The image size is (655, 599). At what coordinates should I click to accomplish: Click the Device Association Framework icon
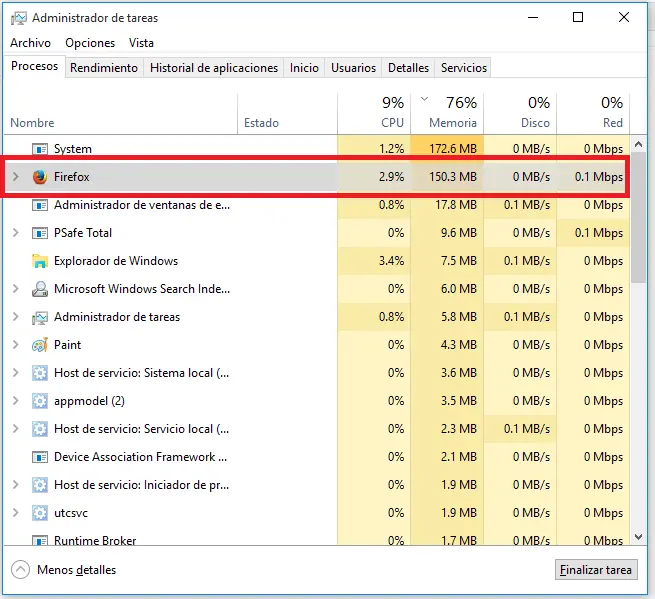[x=40, y=457]
